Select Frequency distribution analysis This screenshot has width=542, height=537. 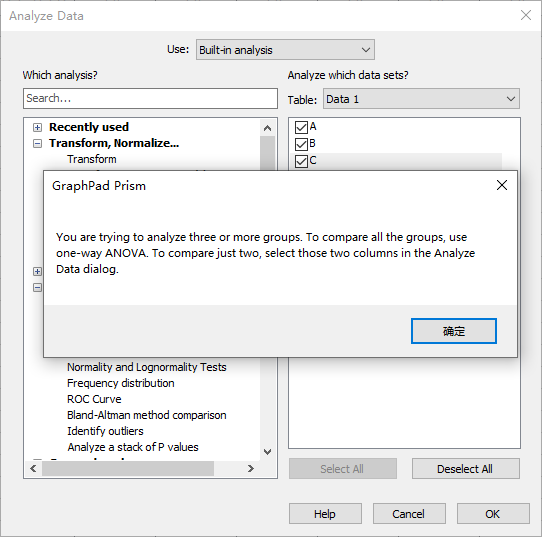pos(121,383)
